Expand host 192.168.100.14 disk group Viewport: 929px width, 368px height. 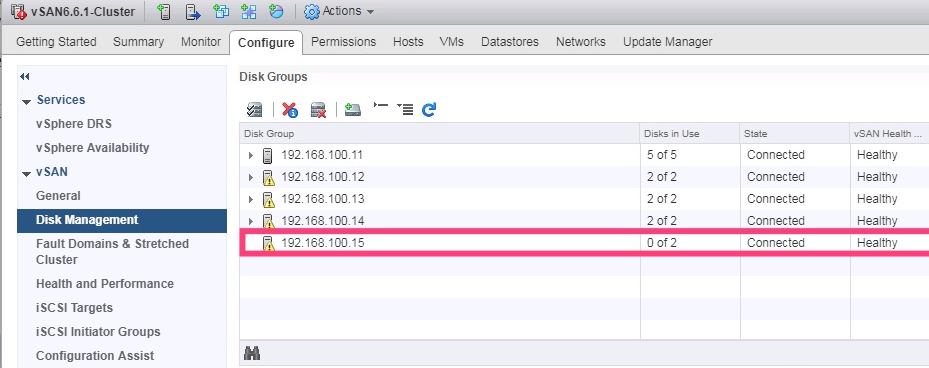pyautogui.click(x=251, y=221)
